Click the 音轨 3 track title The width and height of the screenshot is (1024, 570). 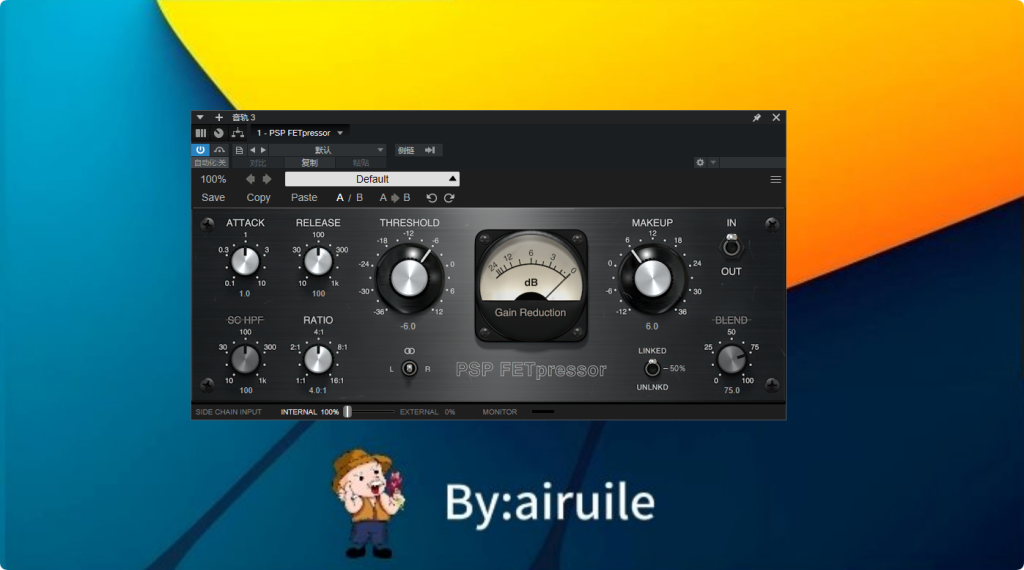click(x=244, y=118)
